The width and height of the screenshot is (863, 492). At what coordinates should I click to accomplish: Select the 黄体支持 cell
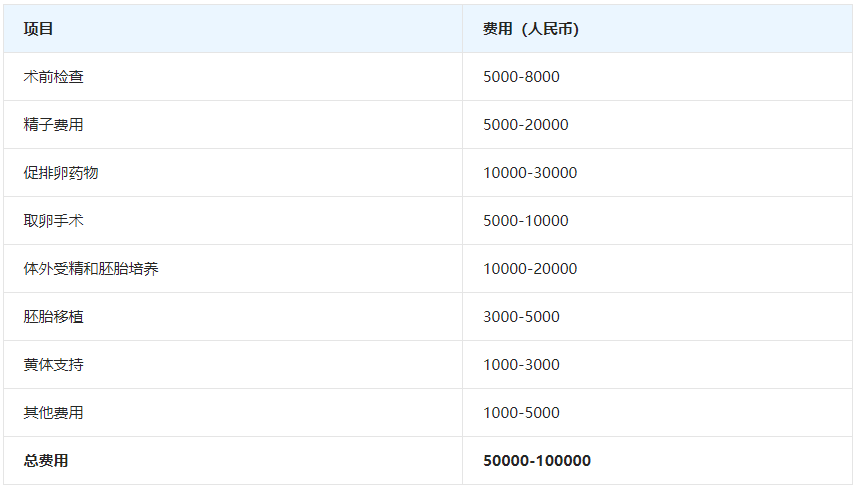tap(54, 365)
